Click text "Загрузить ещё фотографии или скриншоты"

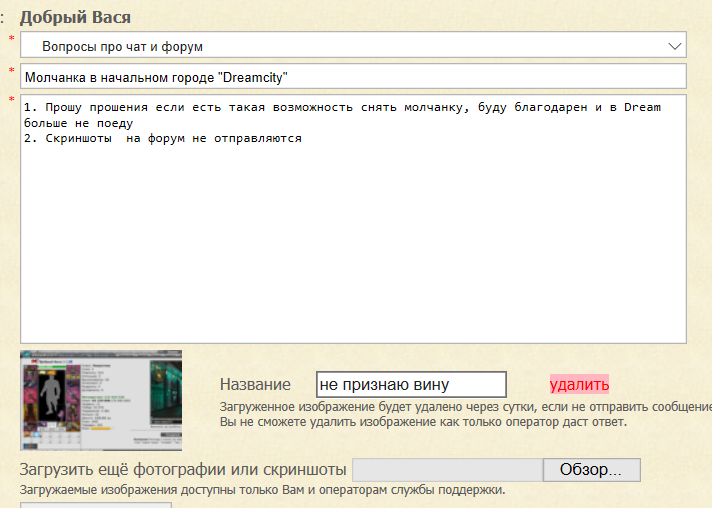click(x=183, y=469)
